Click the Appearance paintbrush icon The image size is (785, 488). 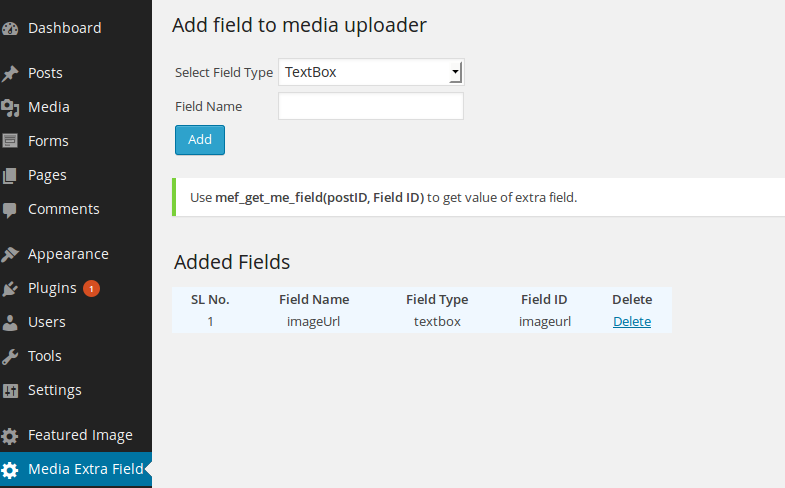[10, 254]
